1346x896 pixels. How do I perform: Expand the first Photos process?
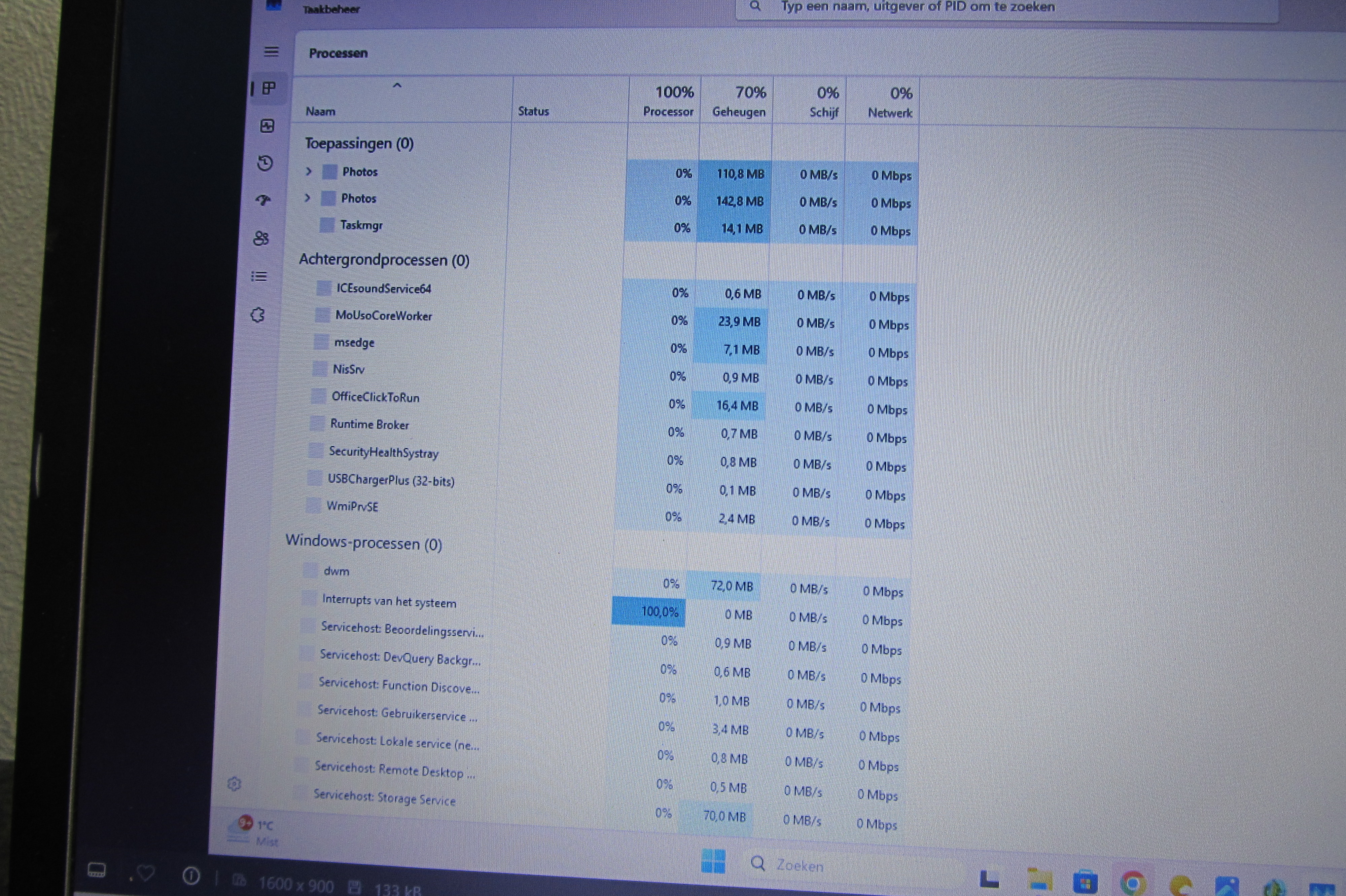click(309, 171)
